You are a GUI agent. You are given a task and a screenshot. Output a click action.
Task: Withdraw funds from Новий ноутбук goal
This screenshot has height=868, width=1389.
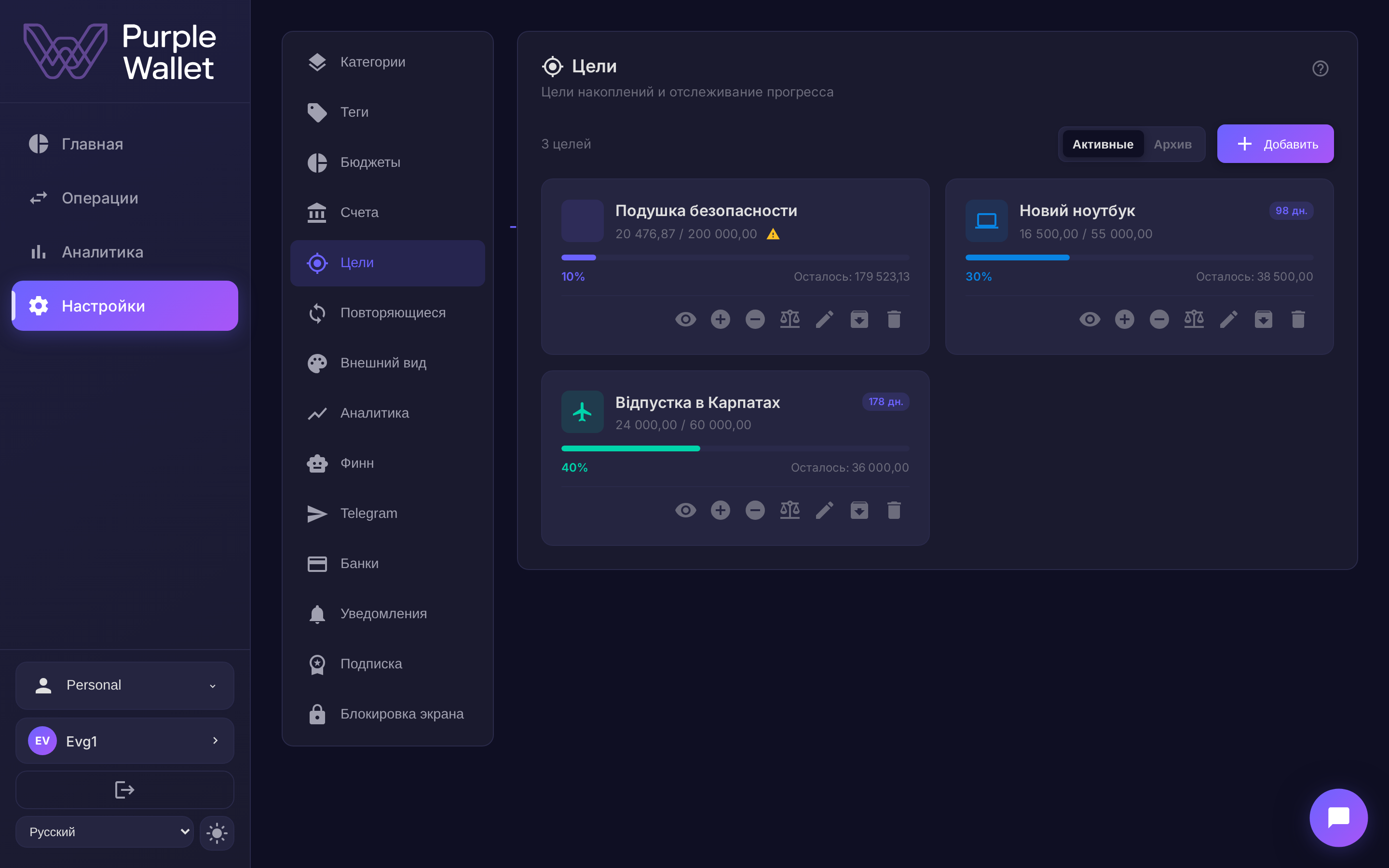point(1159,319)
